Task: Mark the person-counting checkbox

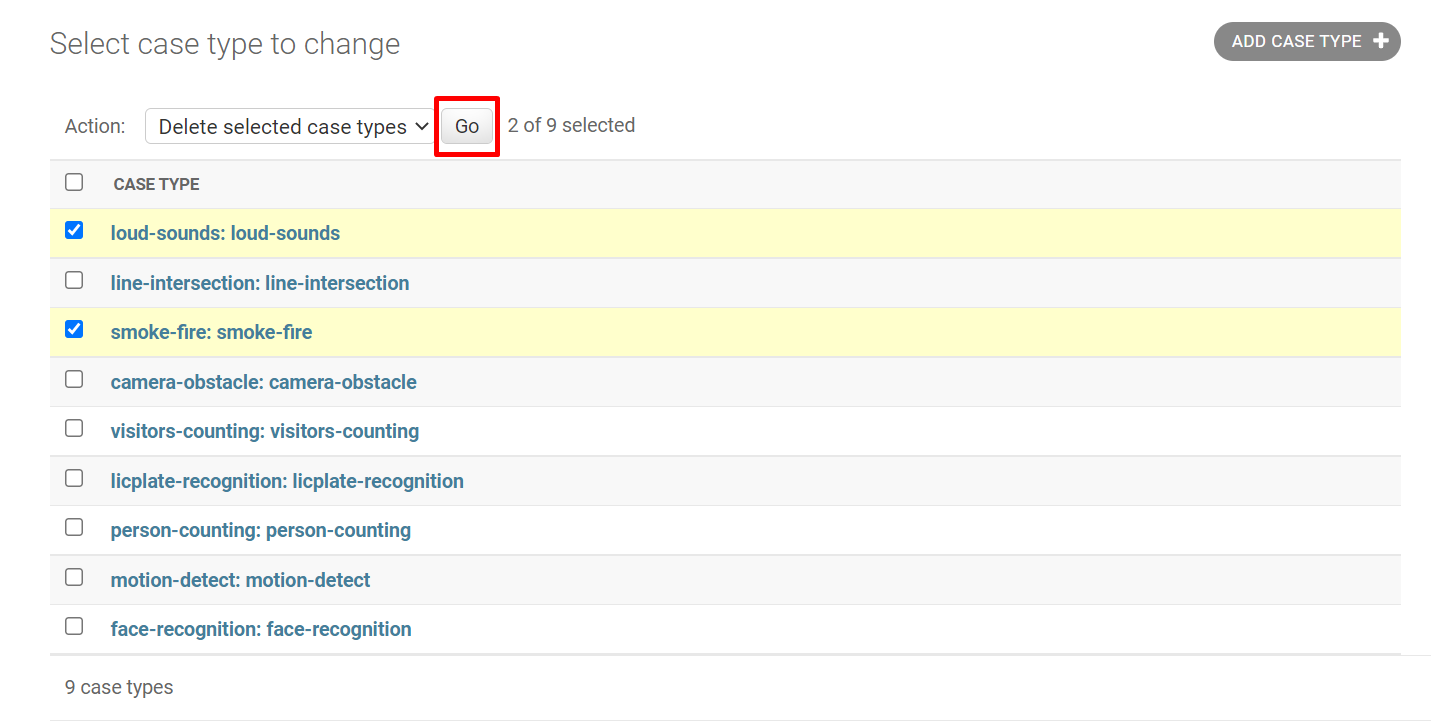Action: click(74, 528)
